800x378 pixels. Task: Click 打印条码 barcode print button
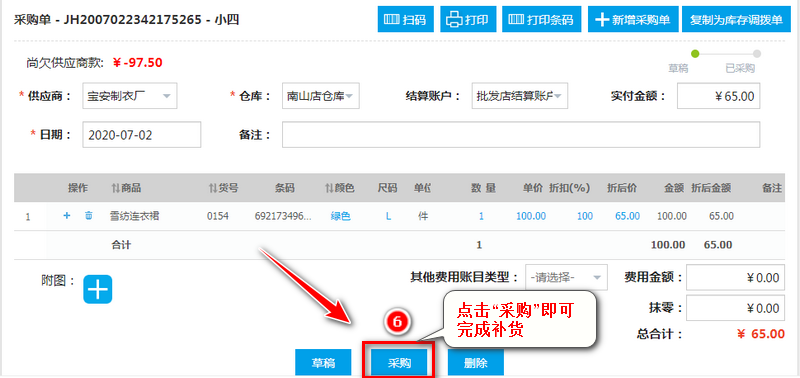(542, 19)
